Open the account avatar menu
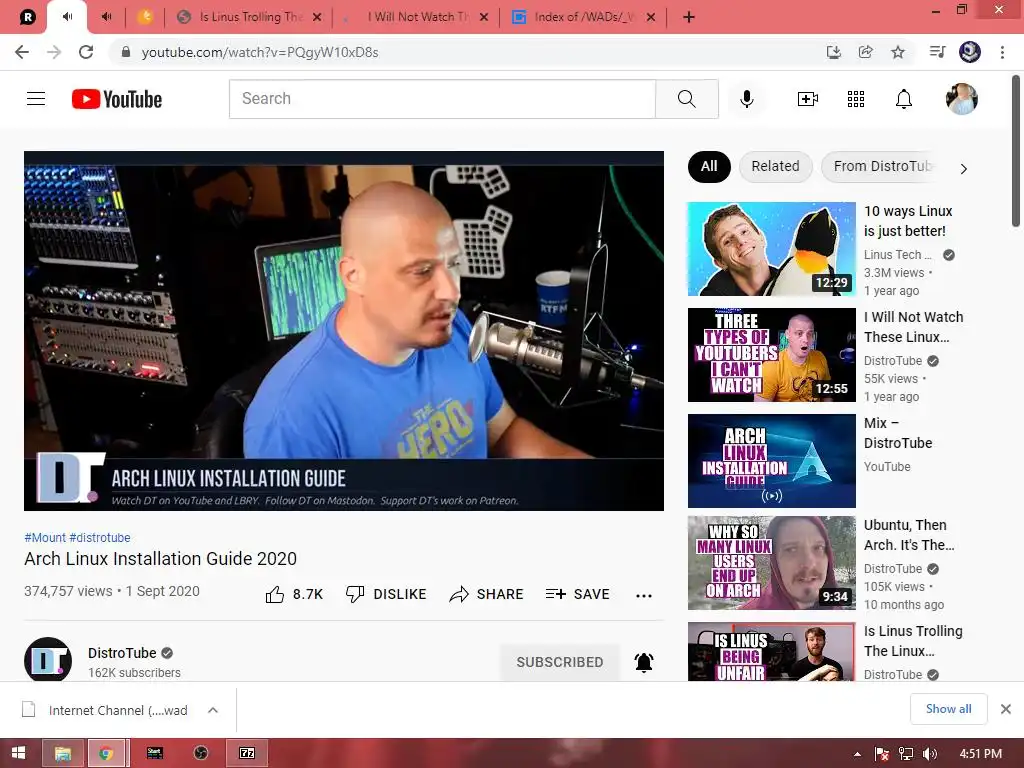The width and height of the screenshot is (1024, 768). [x=961, y=99]
